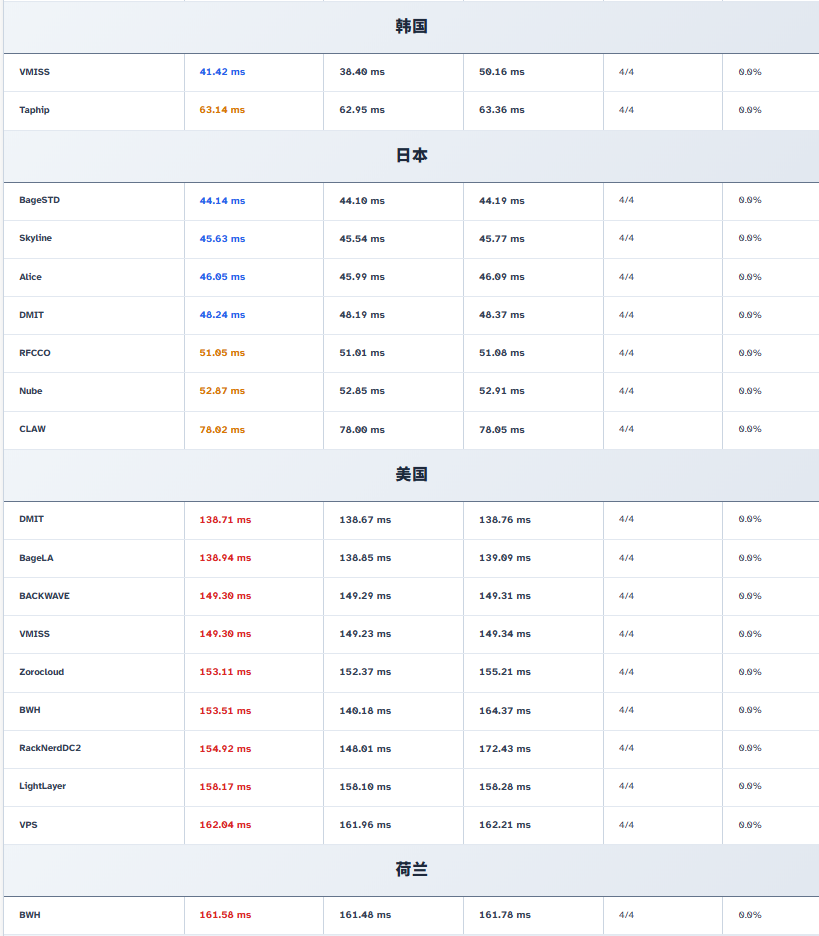Click the orange 63.14 ms latency value
This screenshot has height=936, width=819.
coord(222,110)
